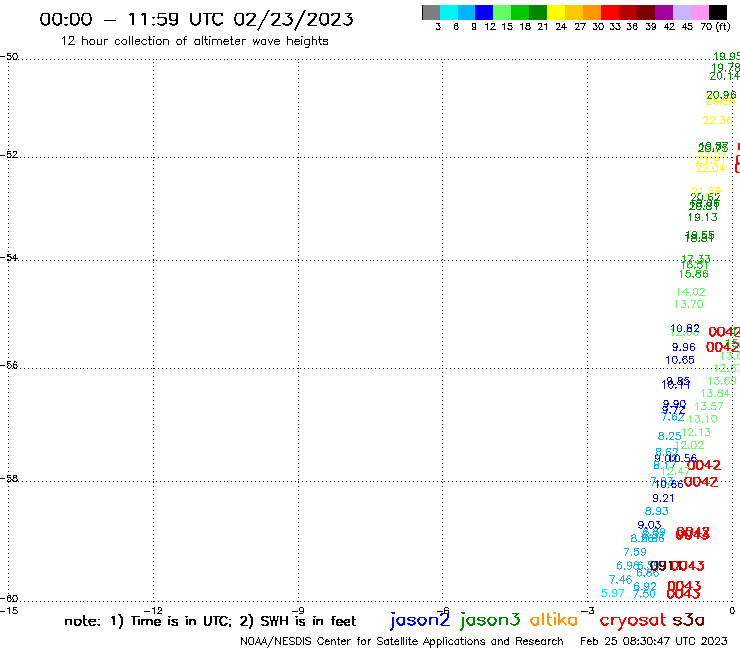740x650 pixels.
Task: Click the wave height value 19.13
Action: pyautogui.click(x=702, y=217)
